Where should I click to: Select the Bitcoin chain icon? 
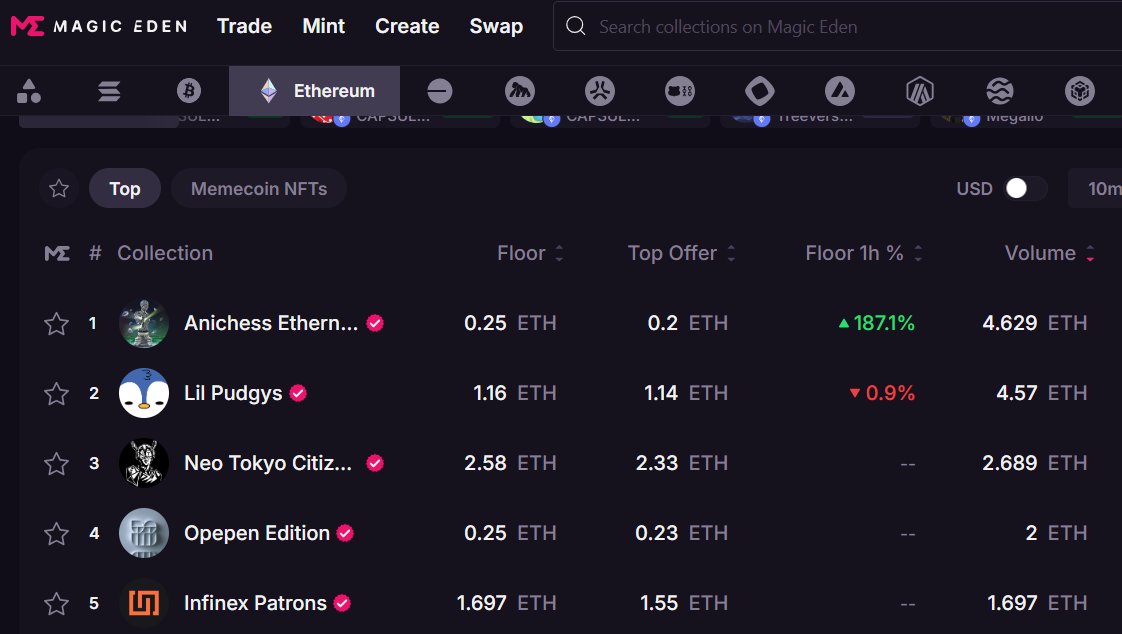tap(189, 91)
